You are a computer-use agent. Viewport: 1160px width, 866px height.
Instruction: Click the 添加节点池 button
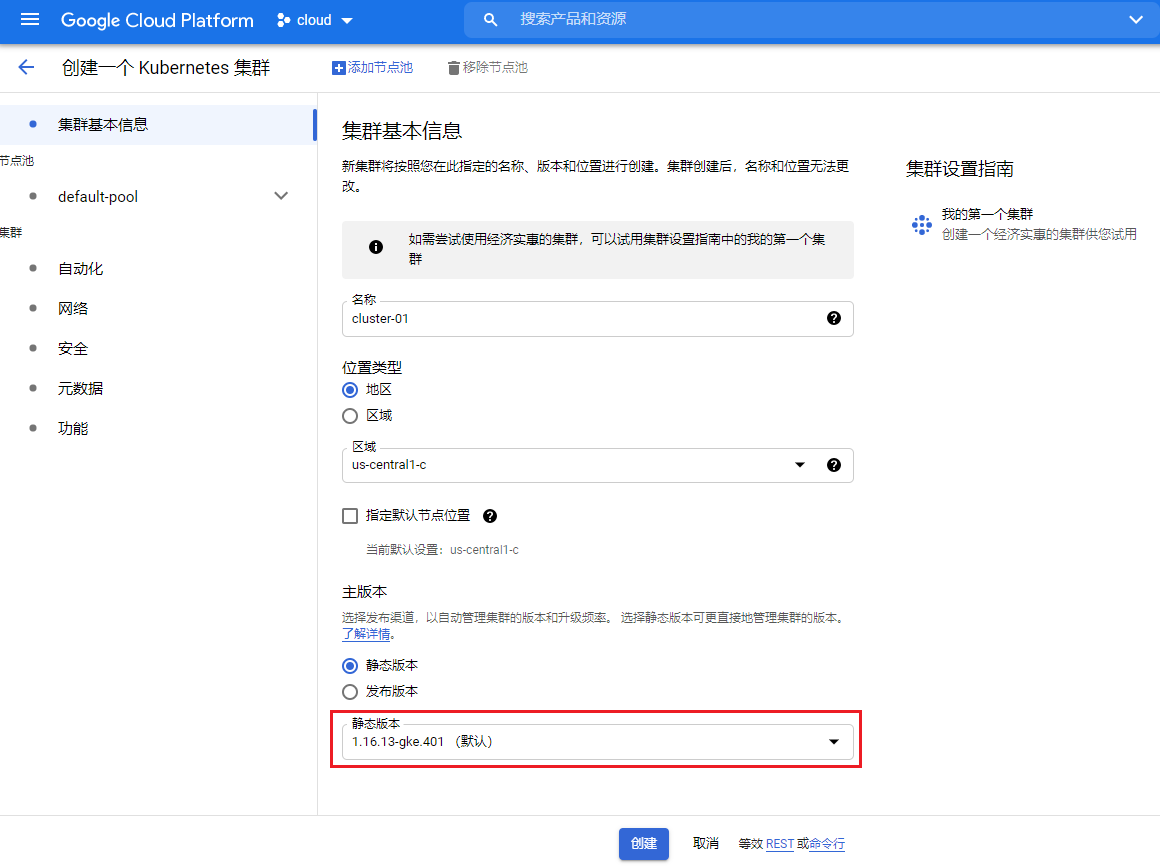372,68
